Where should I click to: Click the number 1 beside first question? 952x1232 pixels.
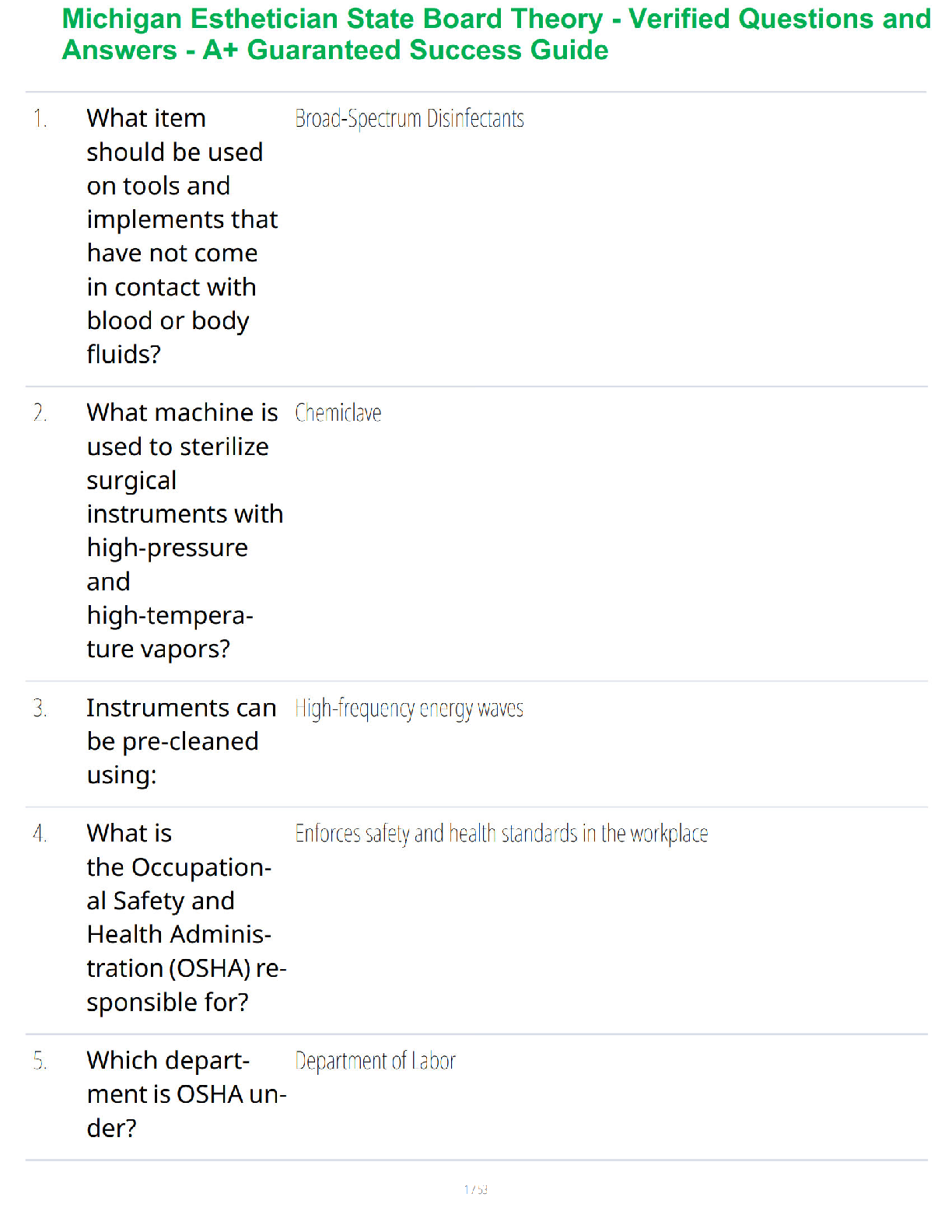click(x=40, y=118)
